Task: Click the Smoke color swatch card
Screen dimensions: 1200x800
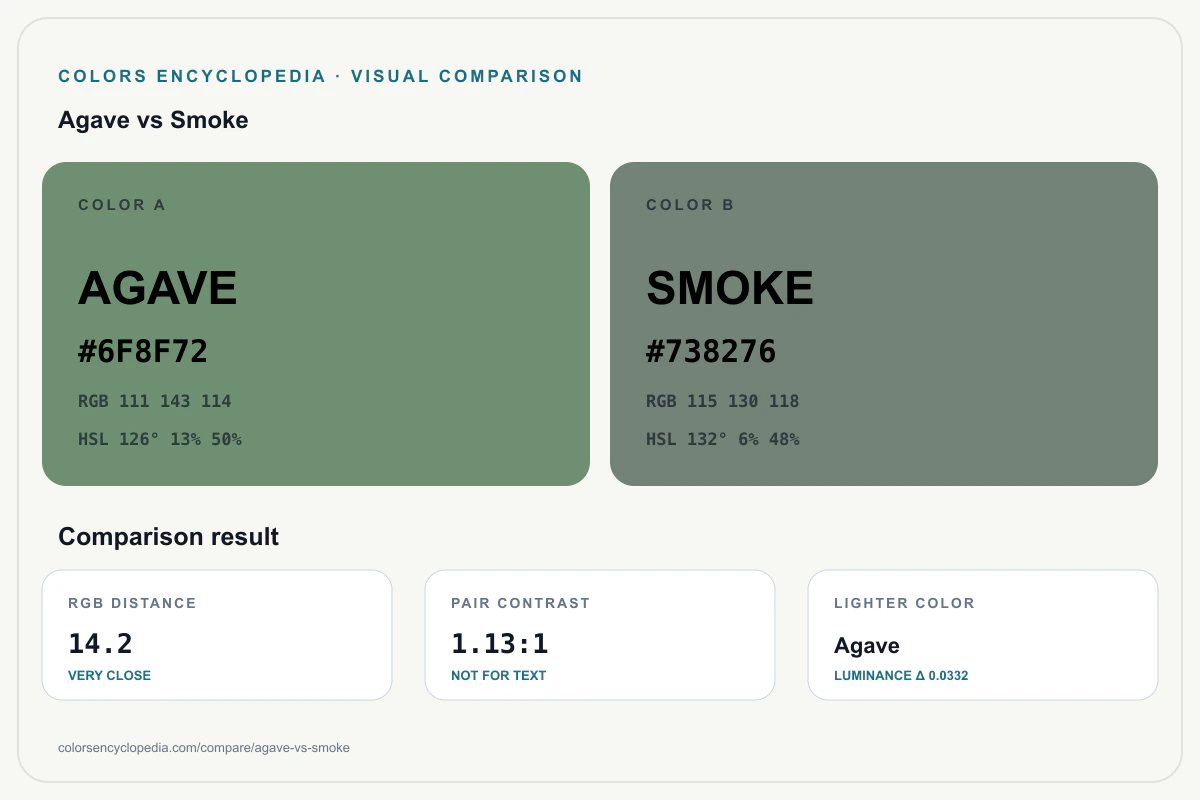Action: [884, 324]
